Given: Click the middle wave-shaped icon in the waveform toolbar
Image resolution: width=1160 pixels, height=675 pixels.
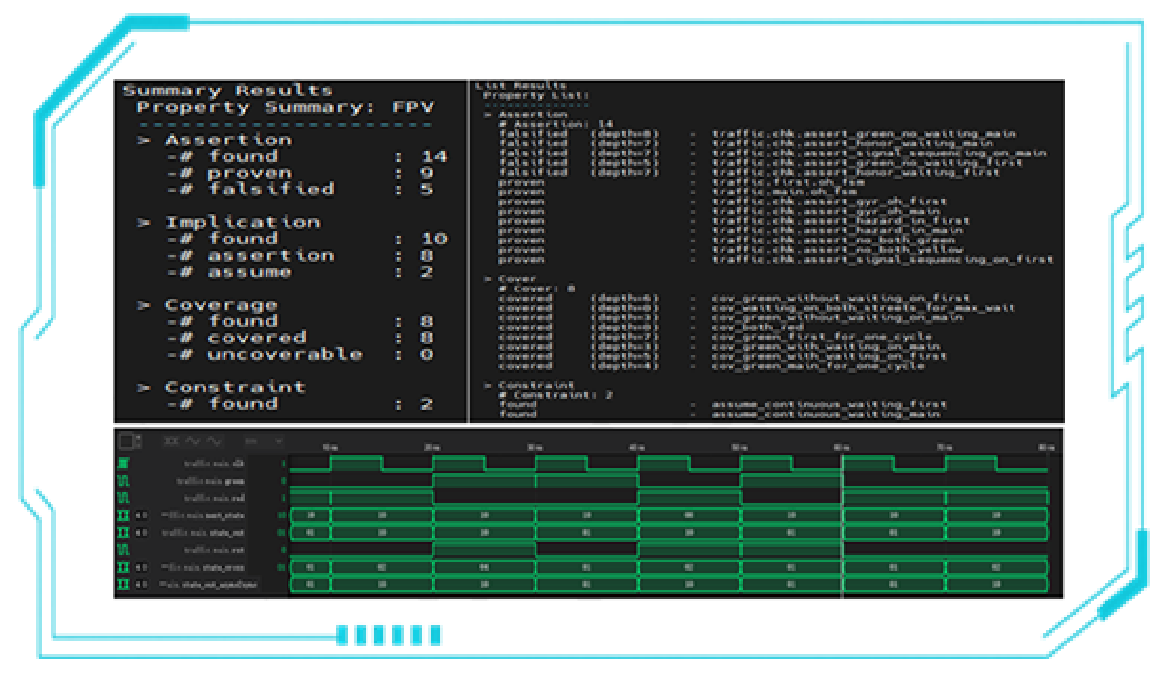Looking at the screenshot, I should tap(193, 441).
